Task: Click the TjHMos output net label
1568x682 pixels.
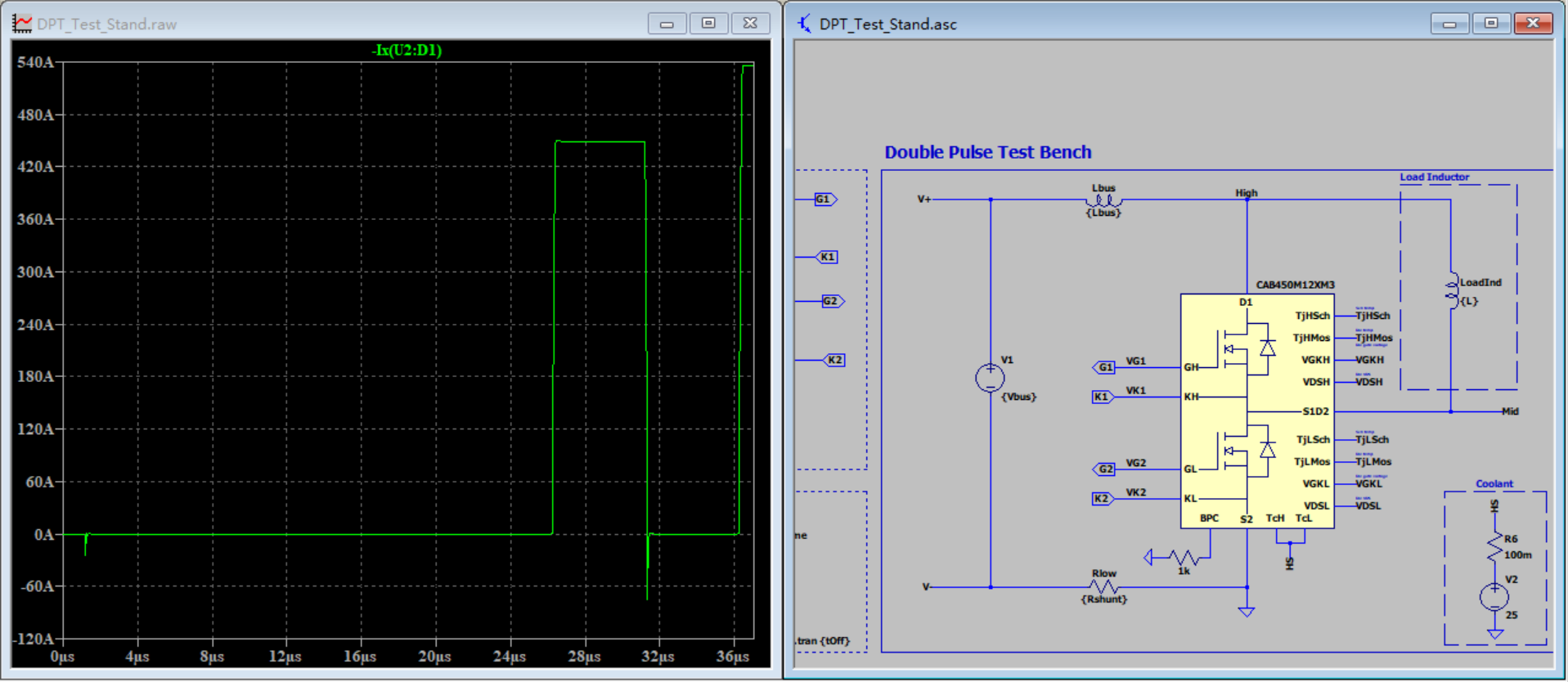Action: tap(1374, 338)
